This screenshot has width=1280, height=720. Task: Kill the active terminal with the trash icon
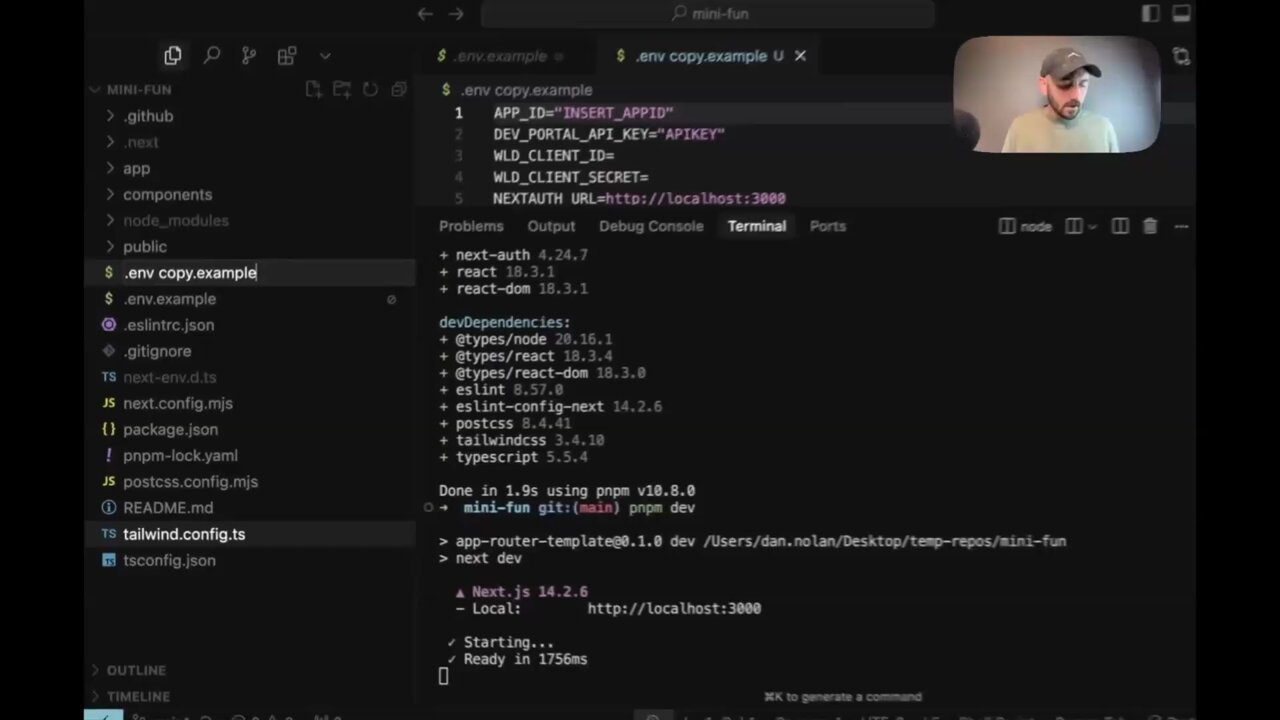(x=1149, y=226)
